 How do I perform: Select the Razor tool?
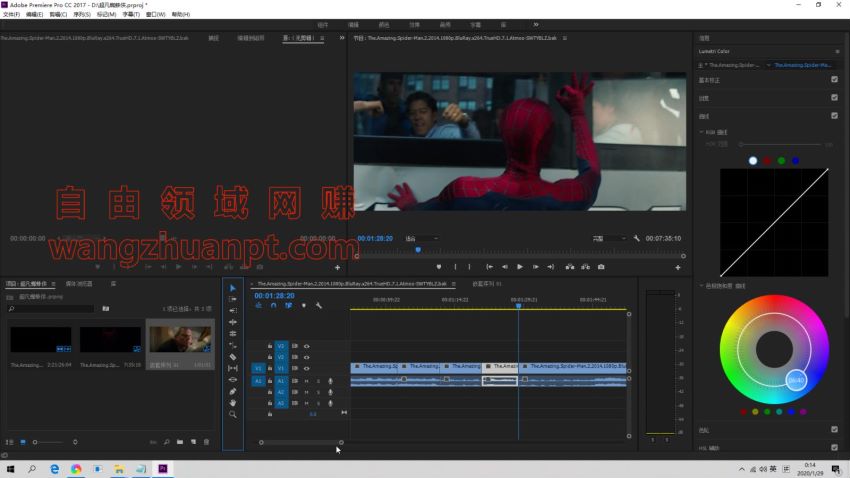click(x=233, y=357)
